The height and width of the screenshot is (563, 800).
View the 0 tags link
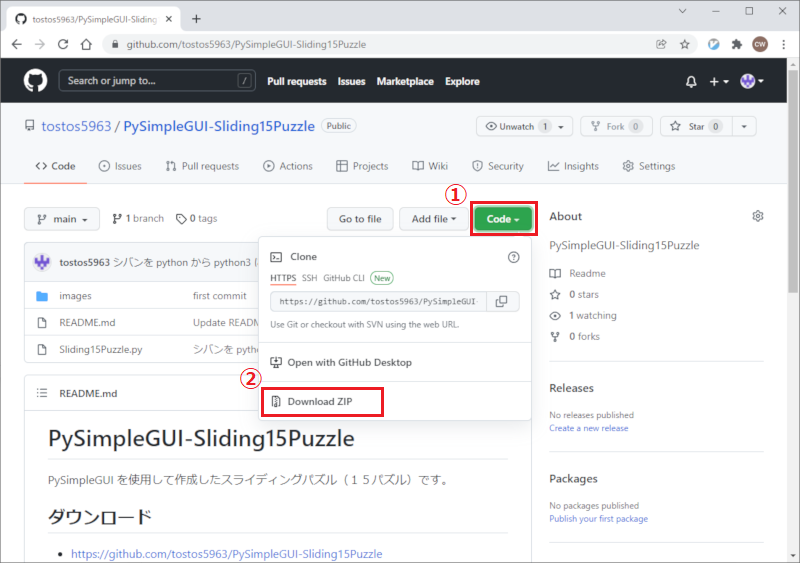tap(196, 218)
